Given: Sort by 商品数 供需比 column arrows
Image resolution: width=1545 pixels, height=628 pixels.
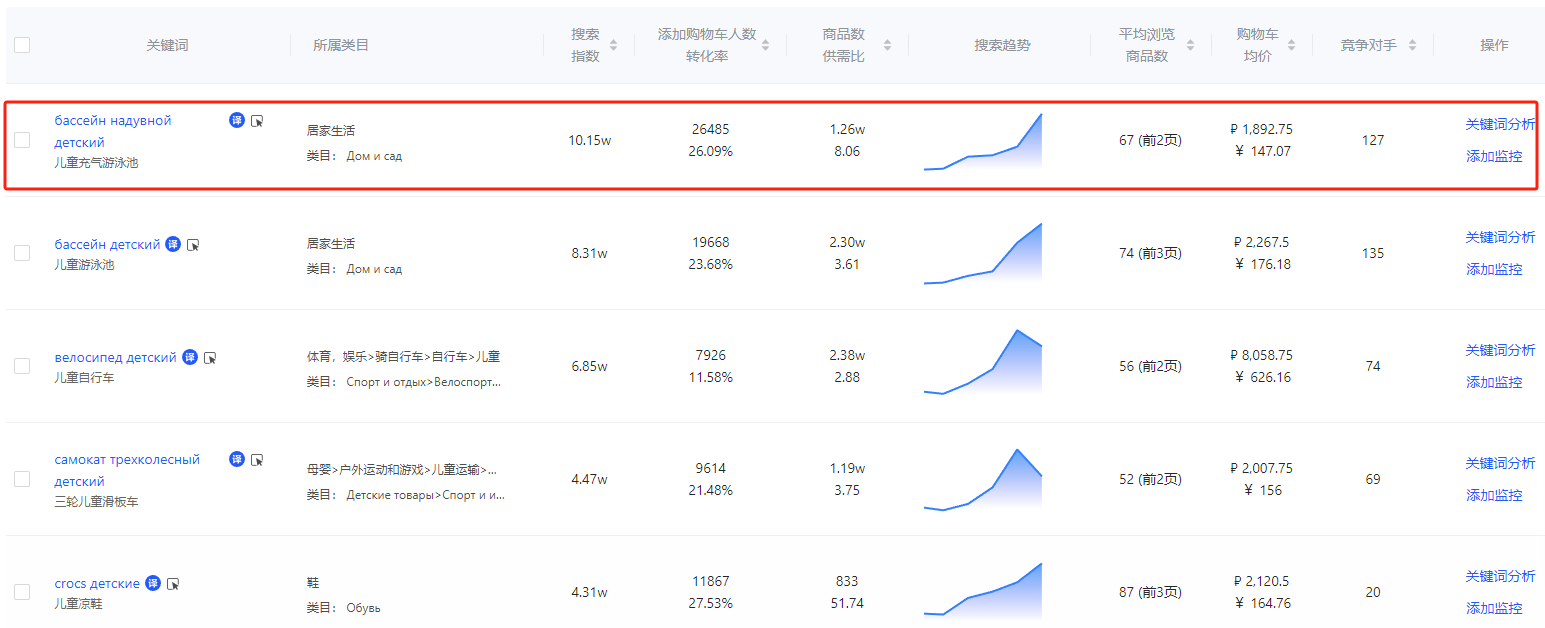Looking at the screenshot, I should (887, 45).
